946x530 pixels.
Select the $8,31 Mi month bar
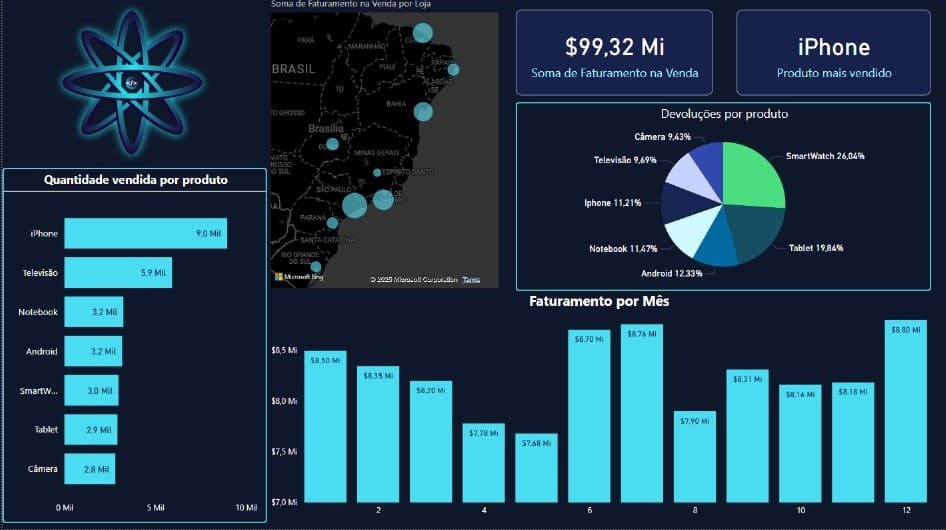pos(748,436)
